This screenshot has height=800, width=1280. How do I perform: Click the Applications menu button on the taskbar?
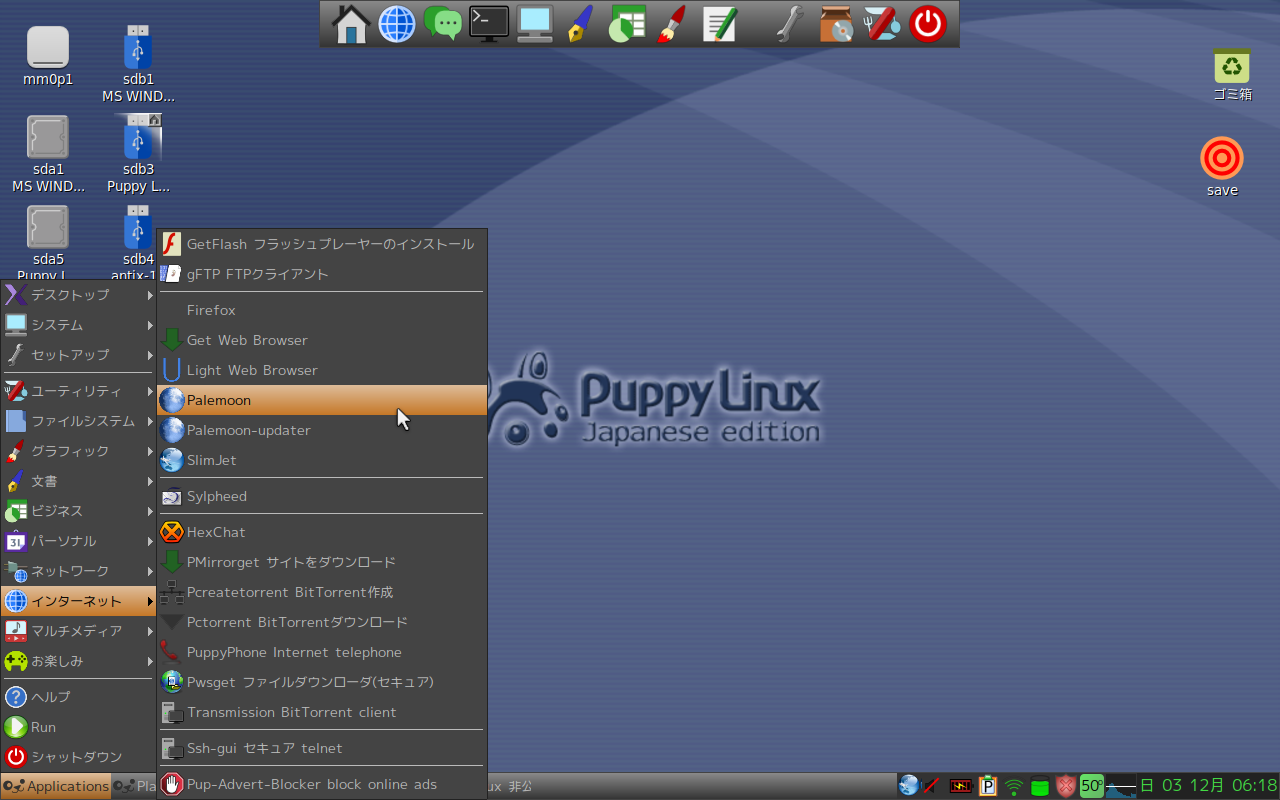[56, 786]
